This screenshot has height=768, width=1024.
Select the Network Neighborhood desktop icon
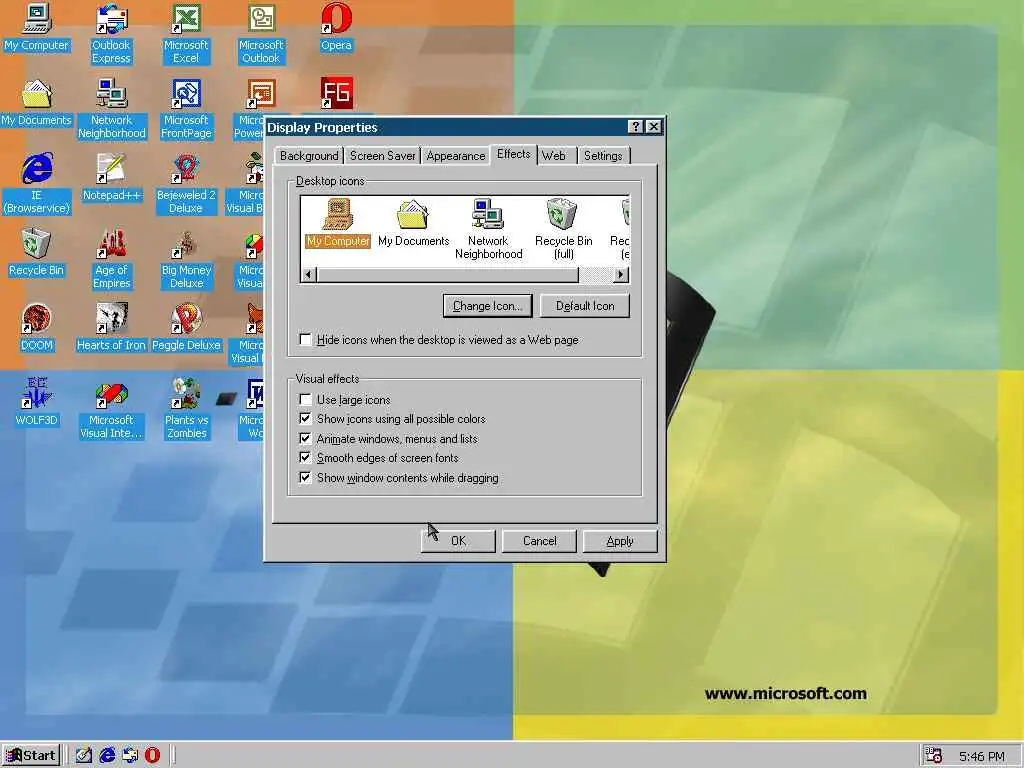112,109
